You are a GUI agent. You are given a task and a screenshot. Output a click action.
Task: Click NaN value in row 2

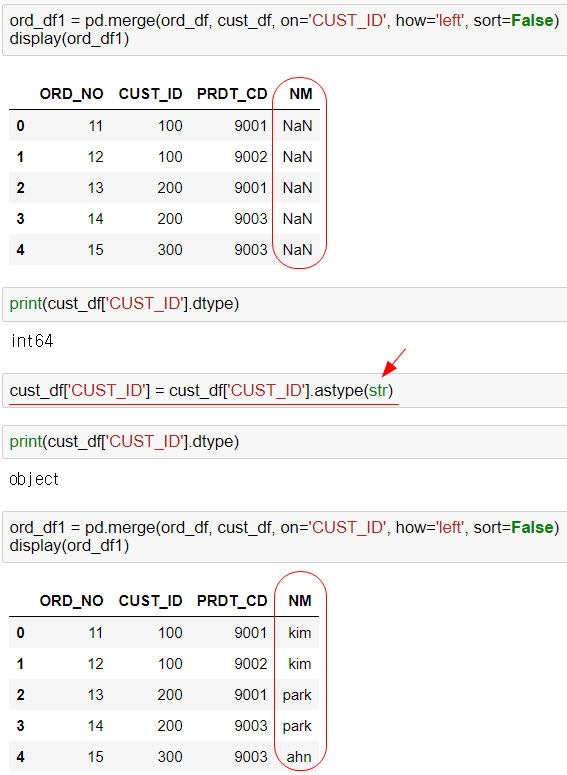point(298,188)
